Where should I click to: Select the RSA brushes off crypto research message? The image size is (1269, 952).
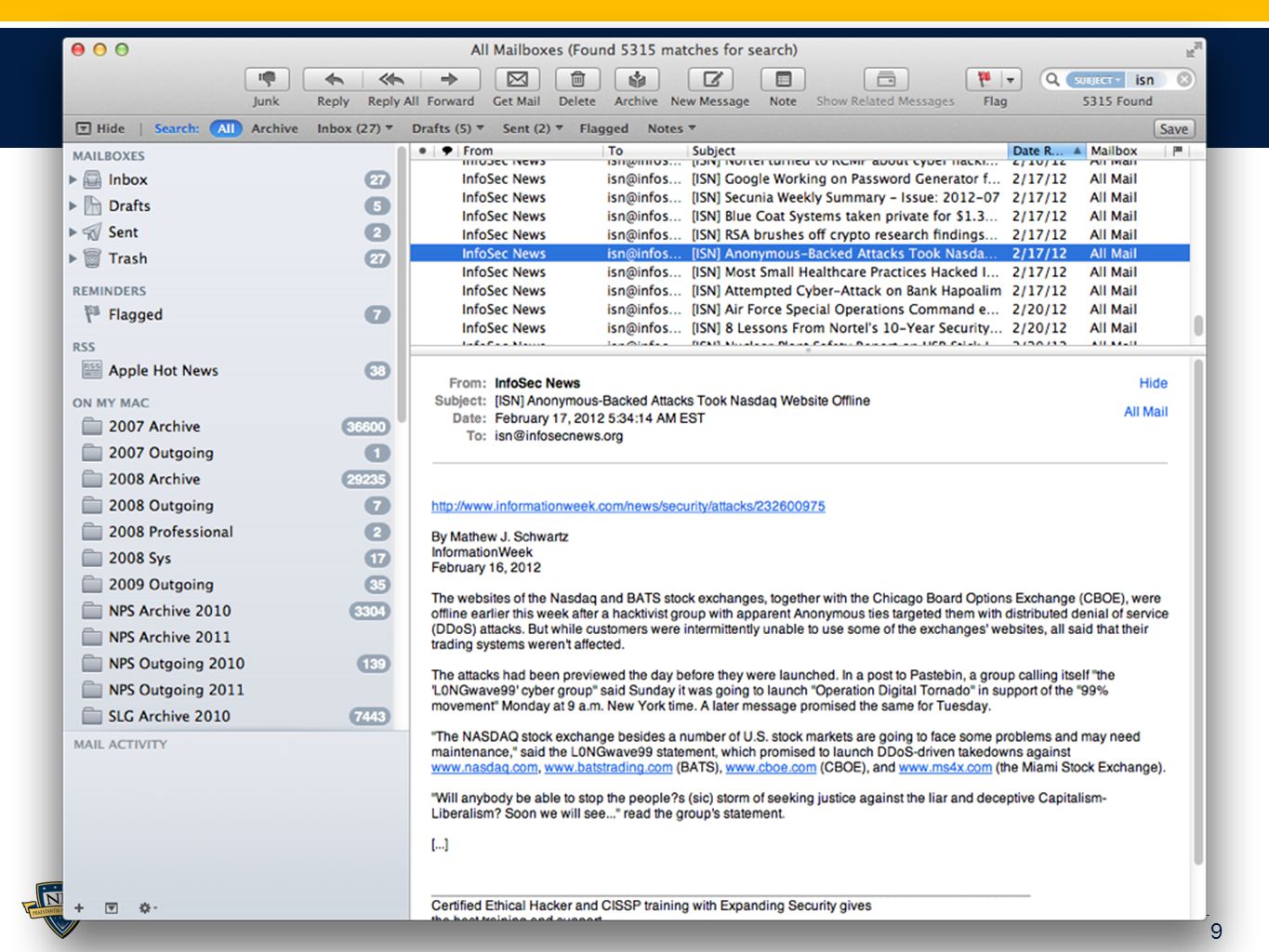point(800,234)
